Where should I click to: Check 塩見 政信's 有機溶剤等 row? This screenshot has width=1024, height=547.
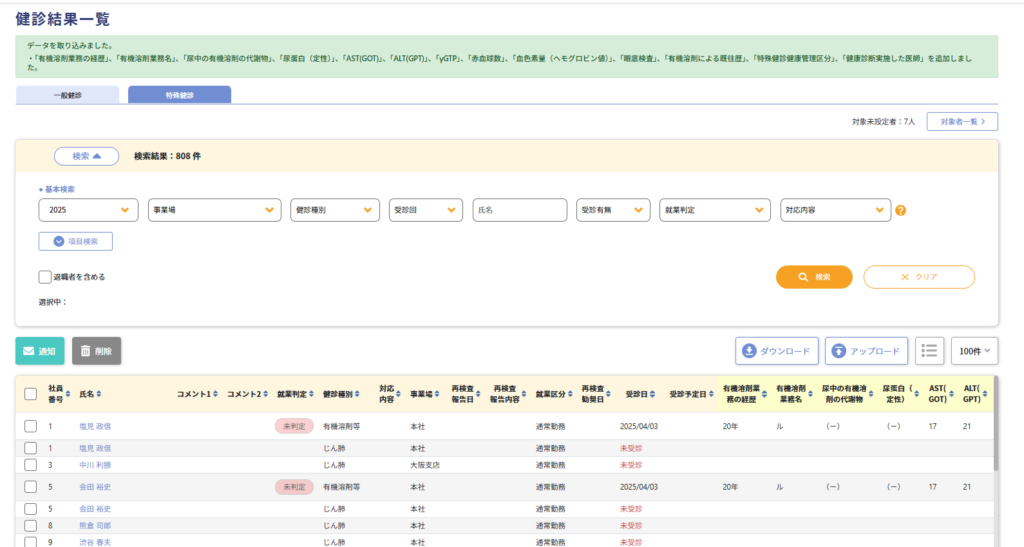[31, 426]
